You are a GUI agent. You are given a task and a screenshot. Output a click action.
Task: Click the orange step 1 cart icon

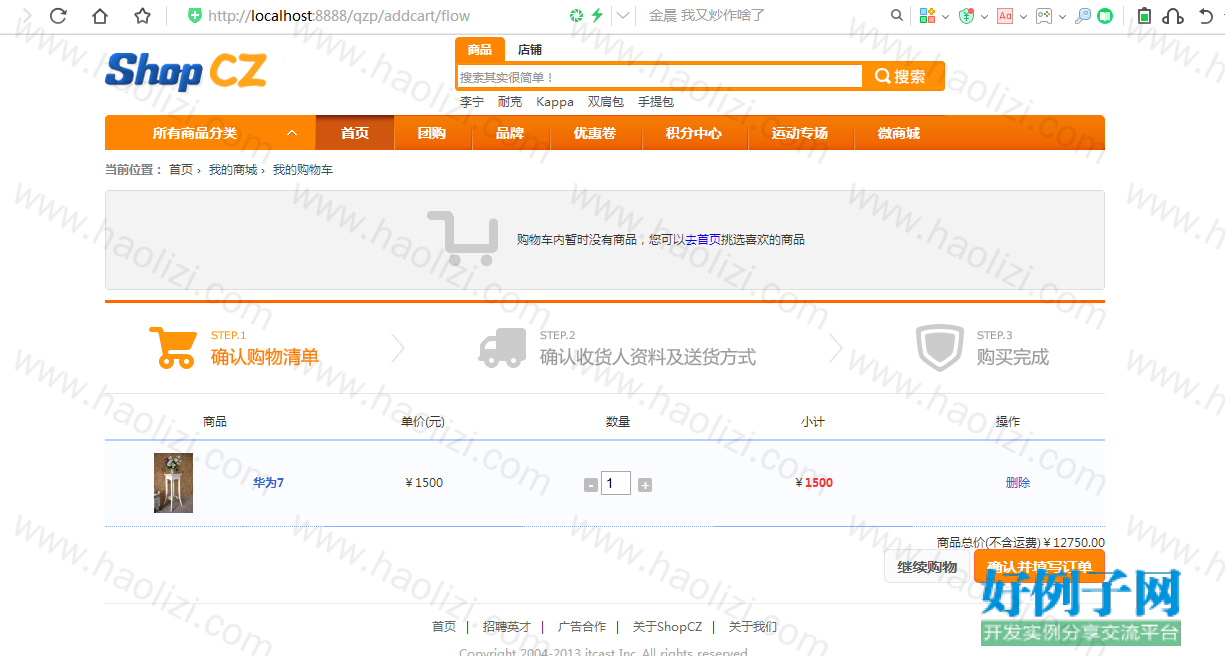[172, 347]
